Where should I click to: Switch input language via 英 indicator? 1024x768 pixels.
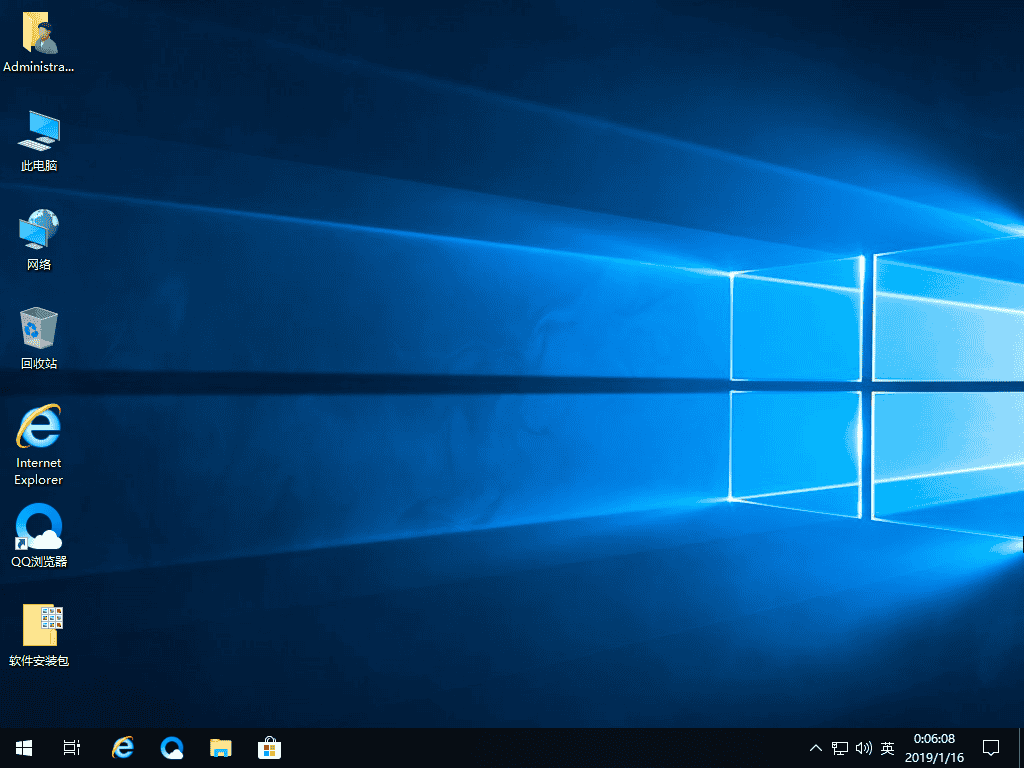point(887,748)
